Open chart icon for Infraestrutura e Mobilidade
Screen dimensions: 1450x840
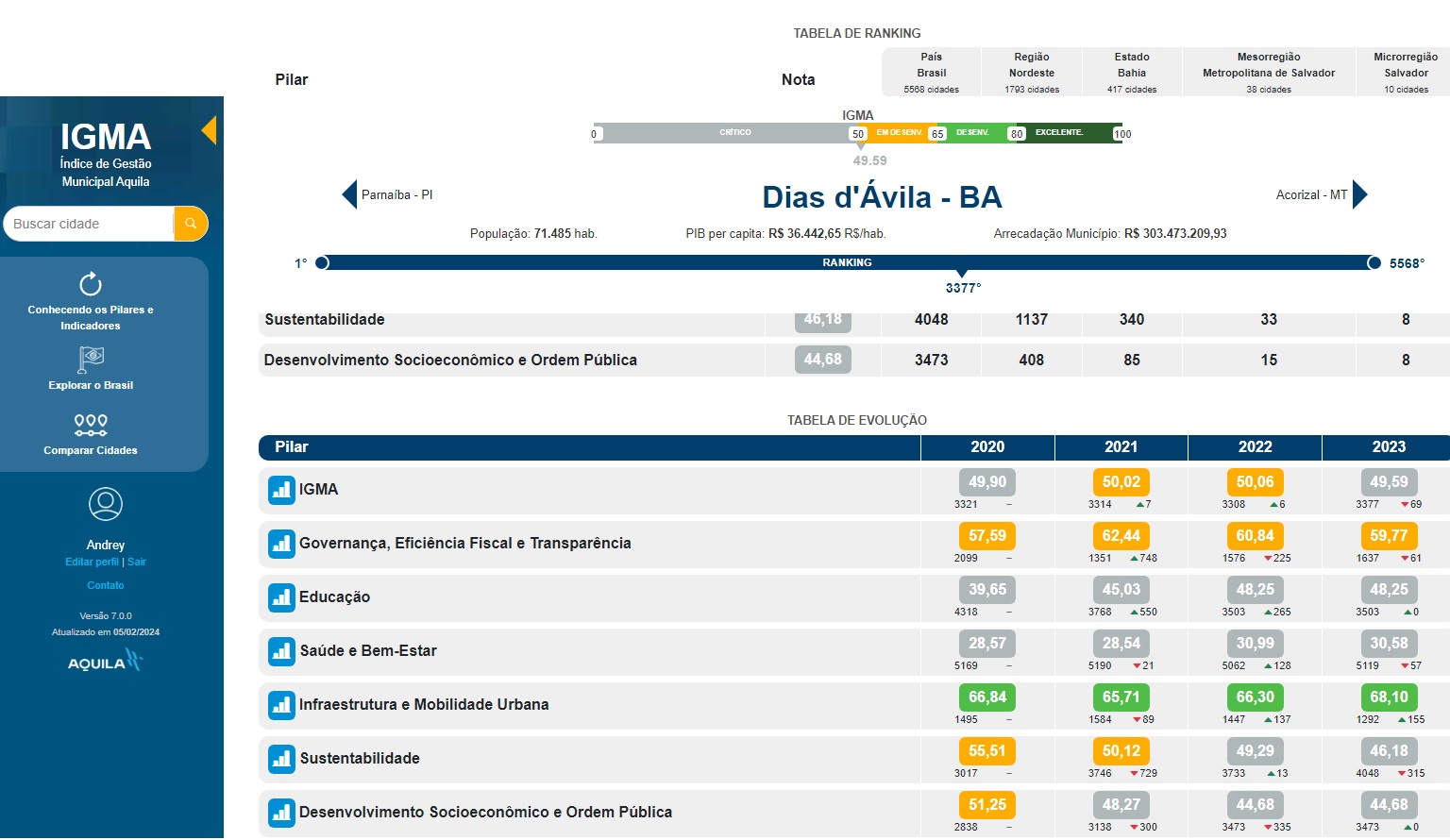[281, 705]
